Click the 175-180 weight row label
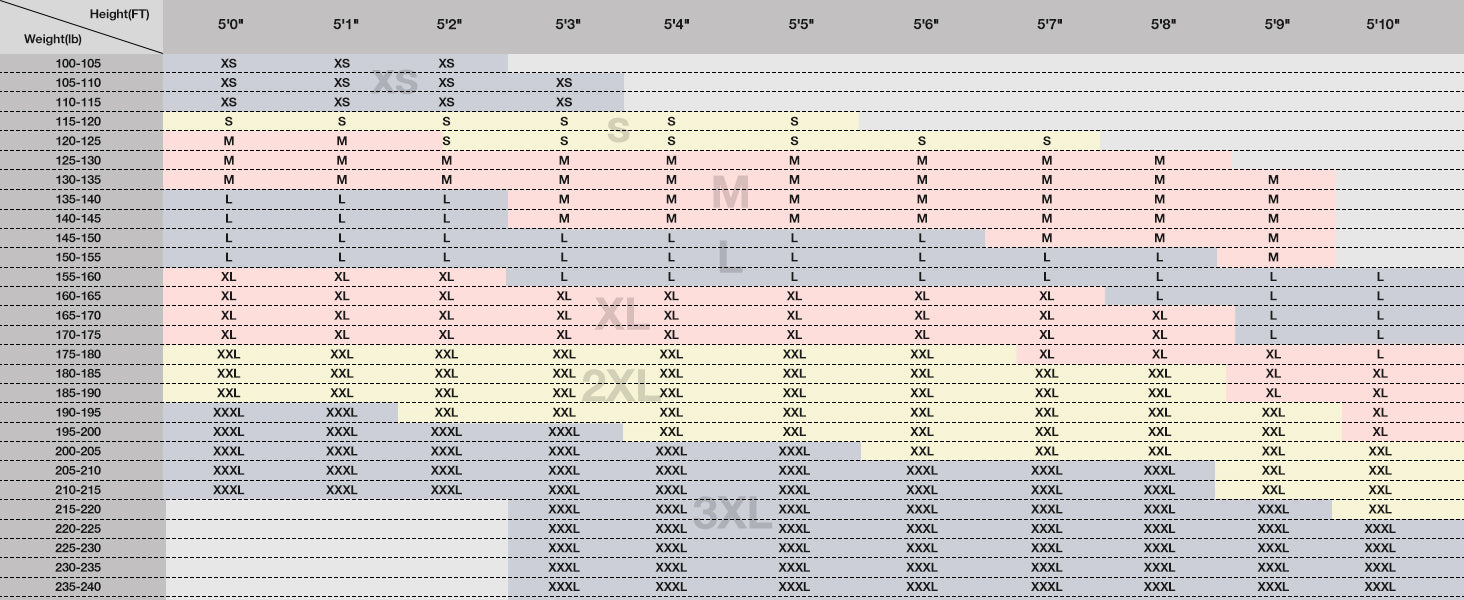The image size is (1464, 600). pos(80,354)
